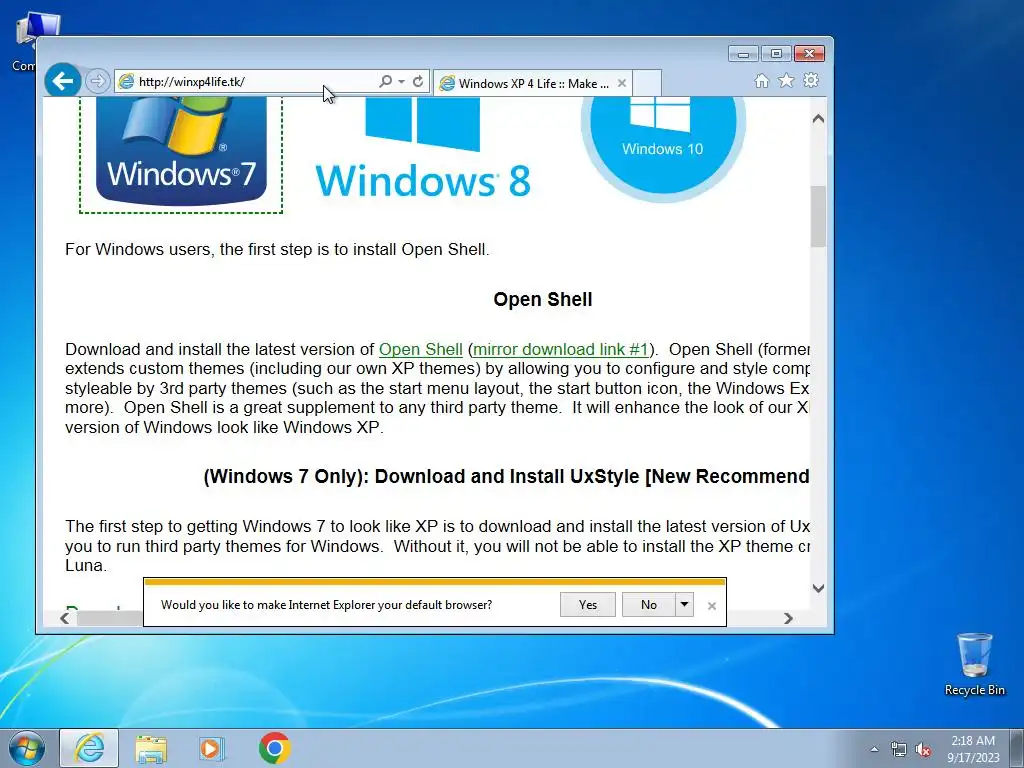Click the vertical scrollbar down arrow

point(818,588)
